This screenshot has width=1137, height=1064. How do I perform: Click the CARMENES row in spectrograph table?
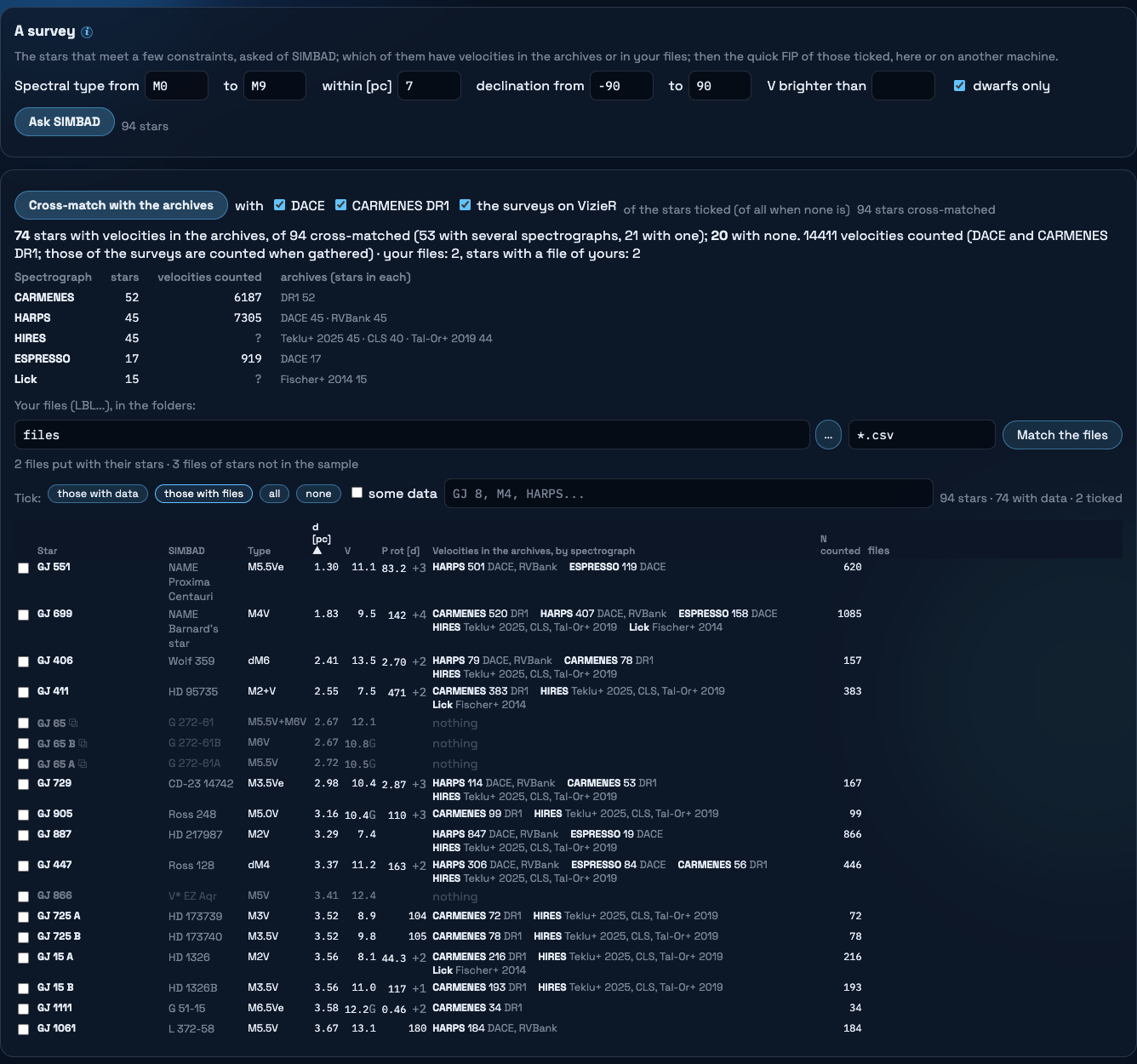coord(254,298)
